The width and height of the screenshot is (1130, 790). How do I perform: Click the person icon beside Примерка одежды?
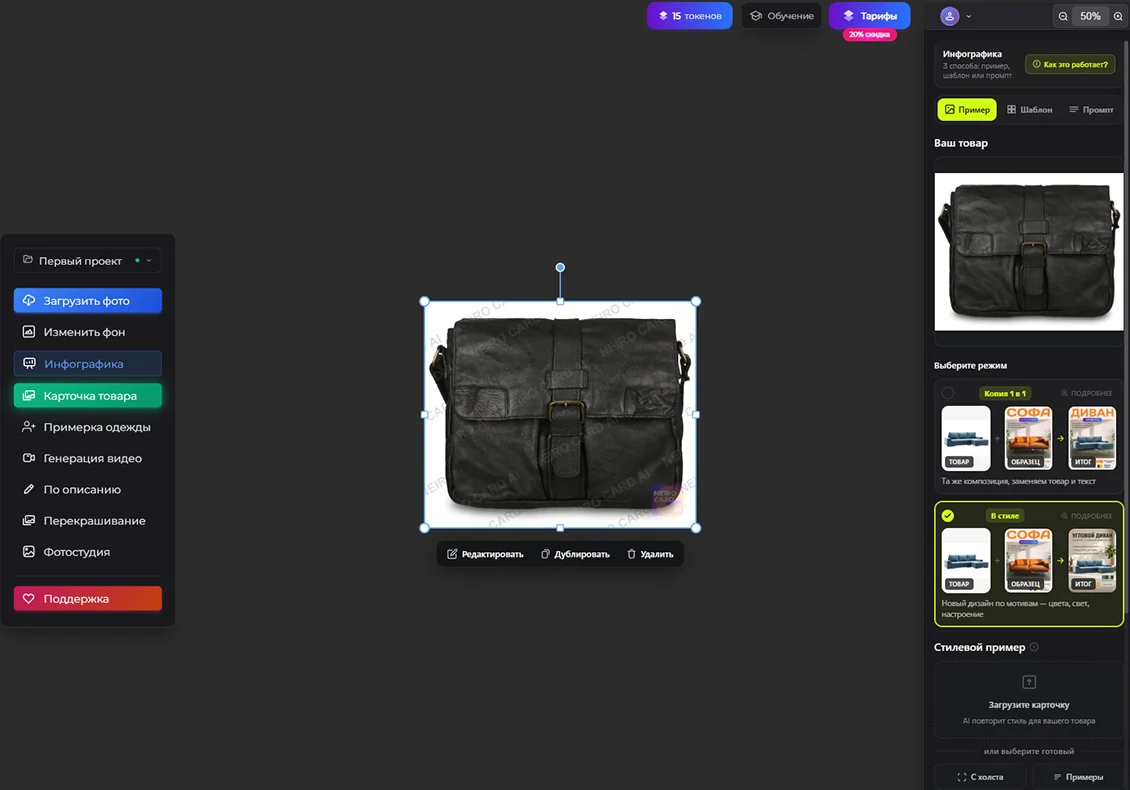(29, 427)
